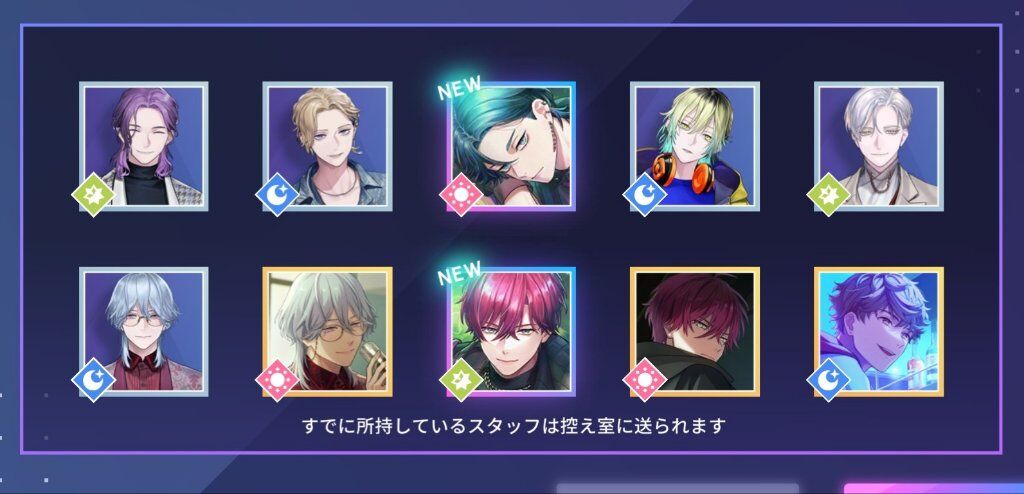Click blue moon badge on glasses staff
Screen dimensions: 1024x494
click(93, 380)
